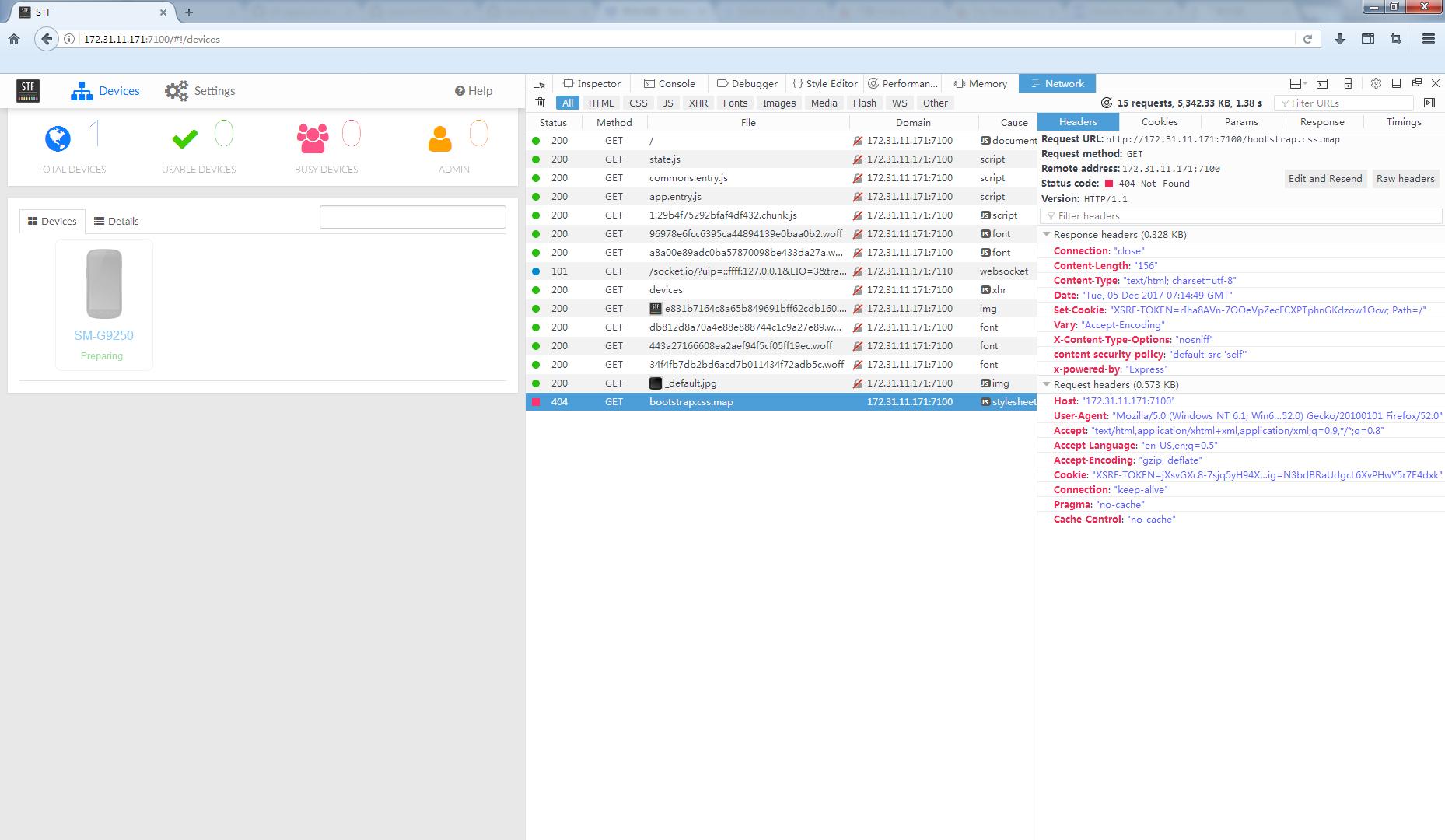The height and width of the screenshot is (840, 1445).
Task: Open the Console tool tab
Action: 670,83
